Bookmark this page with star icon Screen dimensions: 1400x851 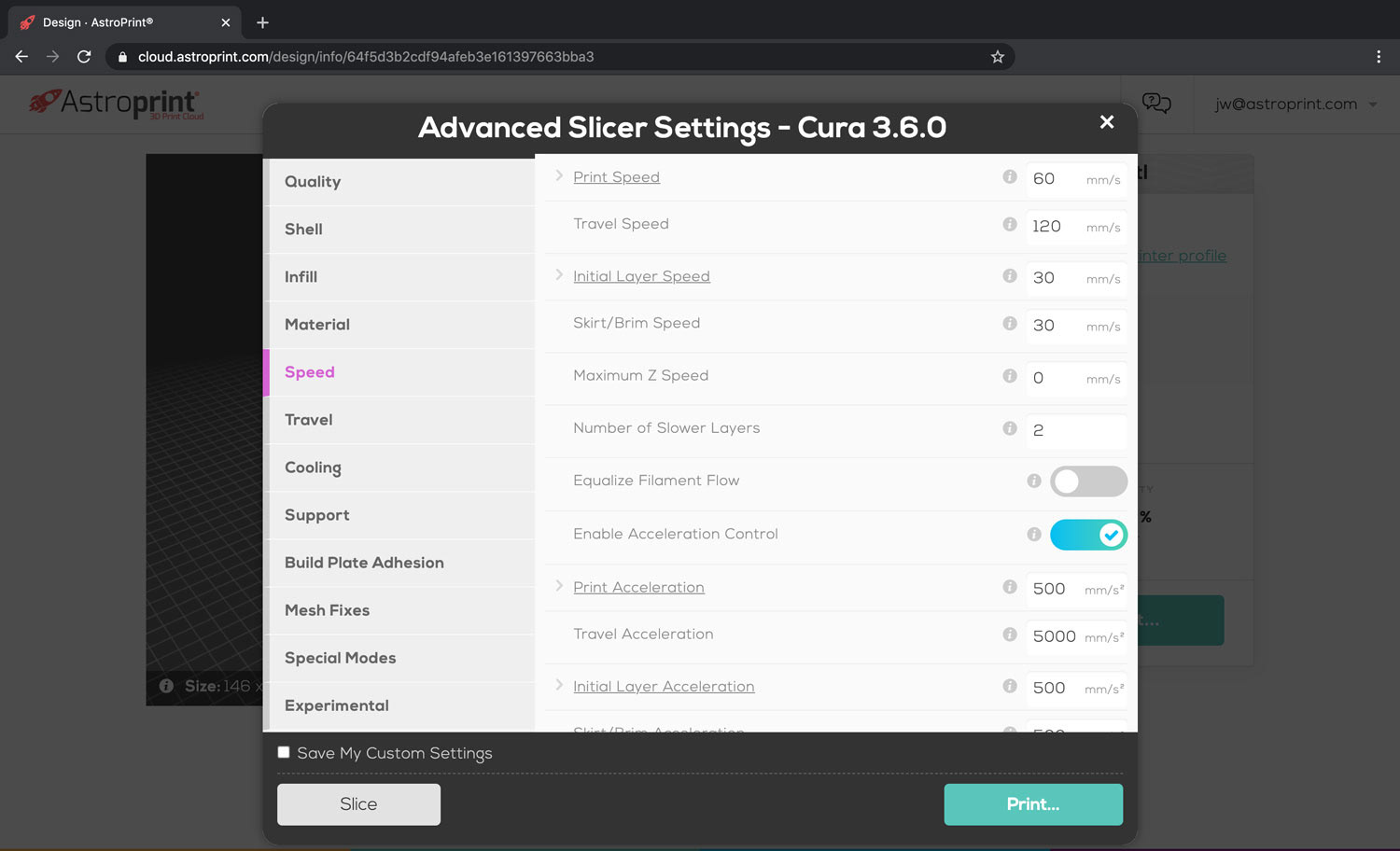998,57
